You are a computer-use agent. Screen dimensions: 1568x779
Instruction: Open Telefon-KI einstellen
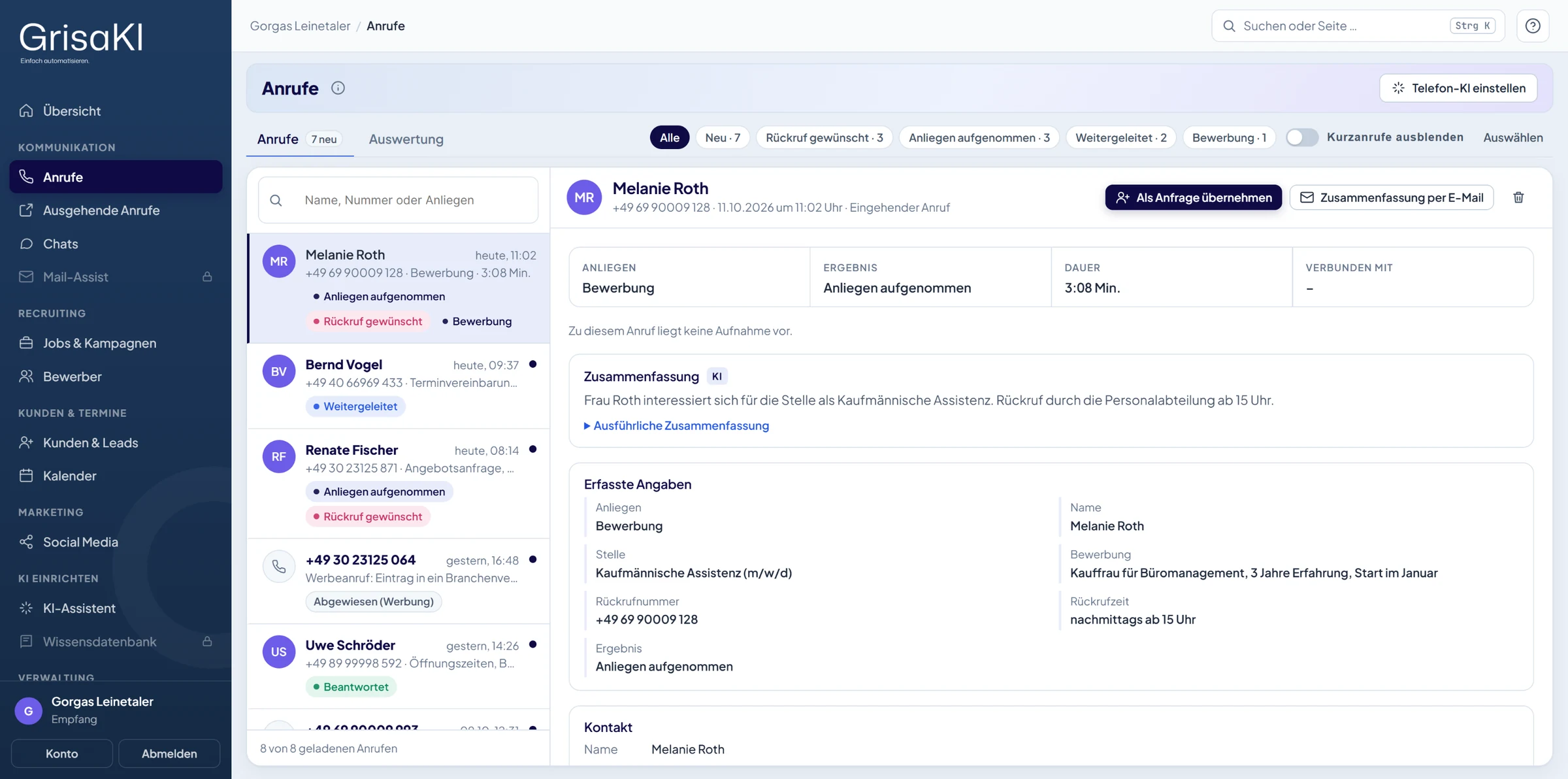tap(1458, 88)
